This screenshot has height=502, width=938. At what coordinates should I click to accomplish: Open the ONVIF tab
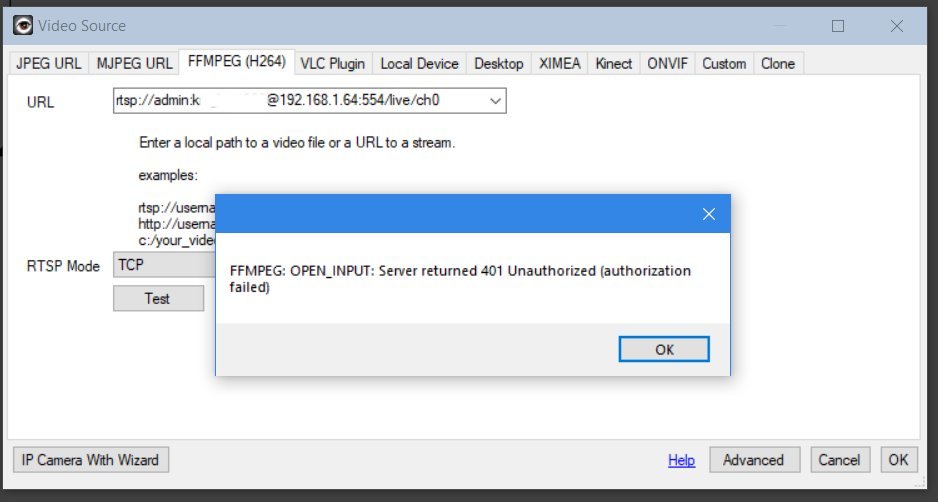[x=667, y=63]
